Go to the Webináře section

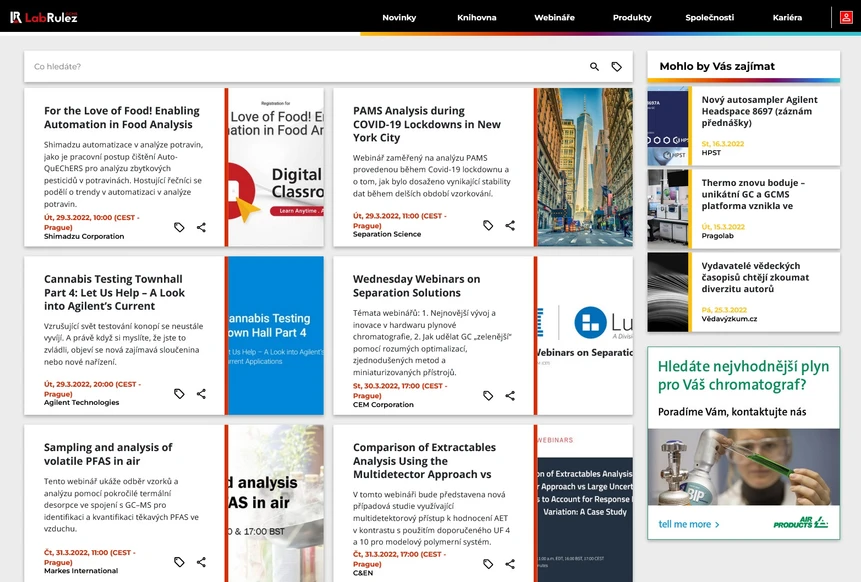554,17
